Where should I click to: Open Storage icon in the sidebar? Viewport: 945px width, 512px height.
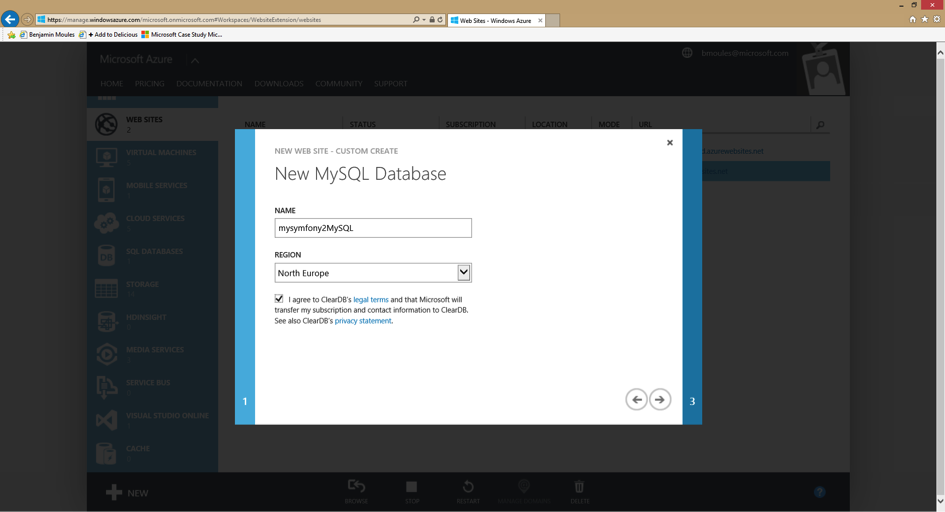107,289
